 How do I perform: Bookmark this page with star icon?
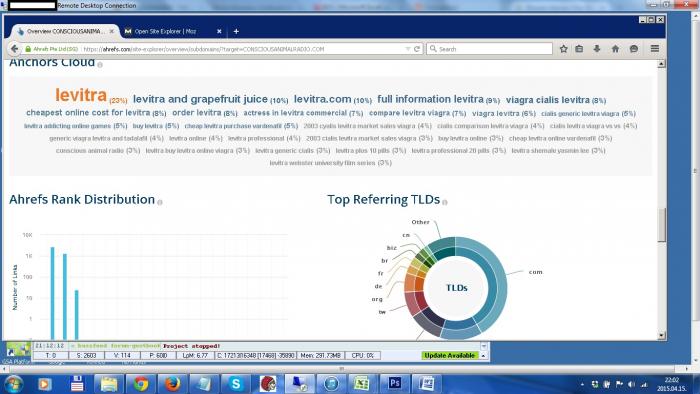point(563,49)
